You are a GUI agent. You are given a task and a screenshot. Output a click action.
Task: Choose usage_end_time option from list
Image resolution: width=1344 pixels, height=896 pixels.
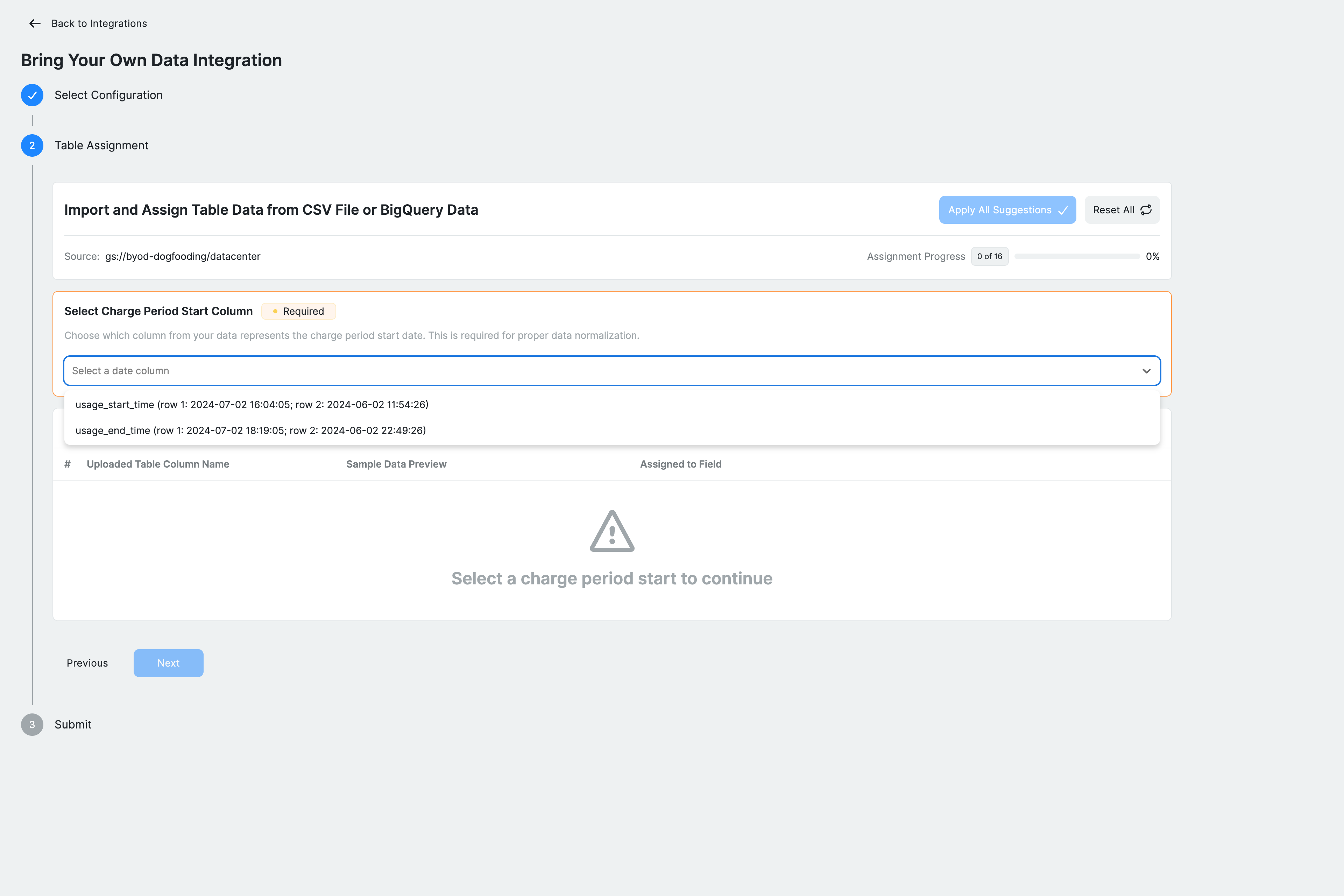coord(251,430)
